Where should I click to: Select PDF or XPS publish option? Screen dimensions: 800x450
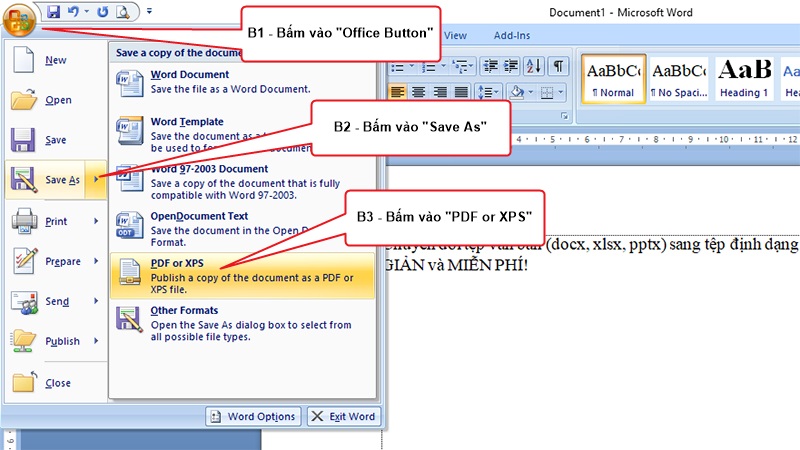(242, 276)
